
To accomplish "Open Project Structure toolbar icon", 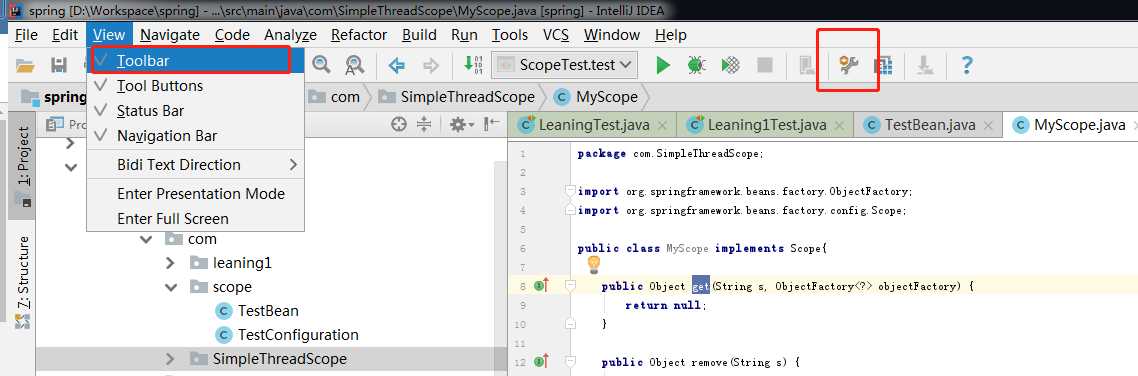I will pos(883,66).
